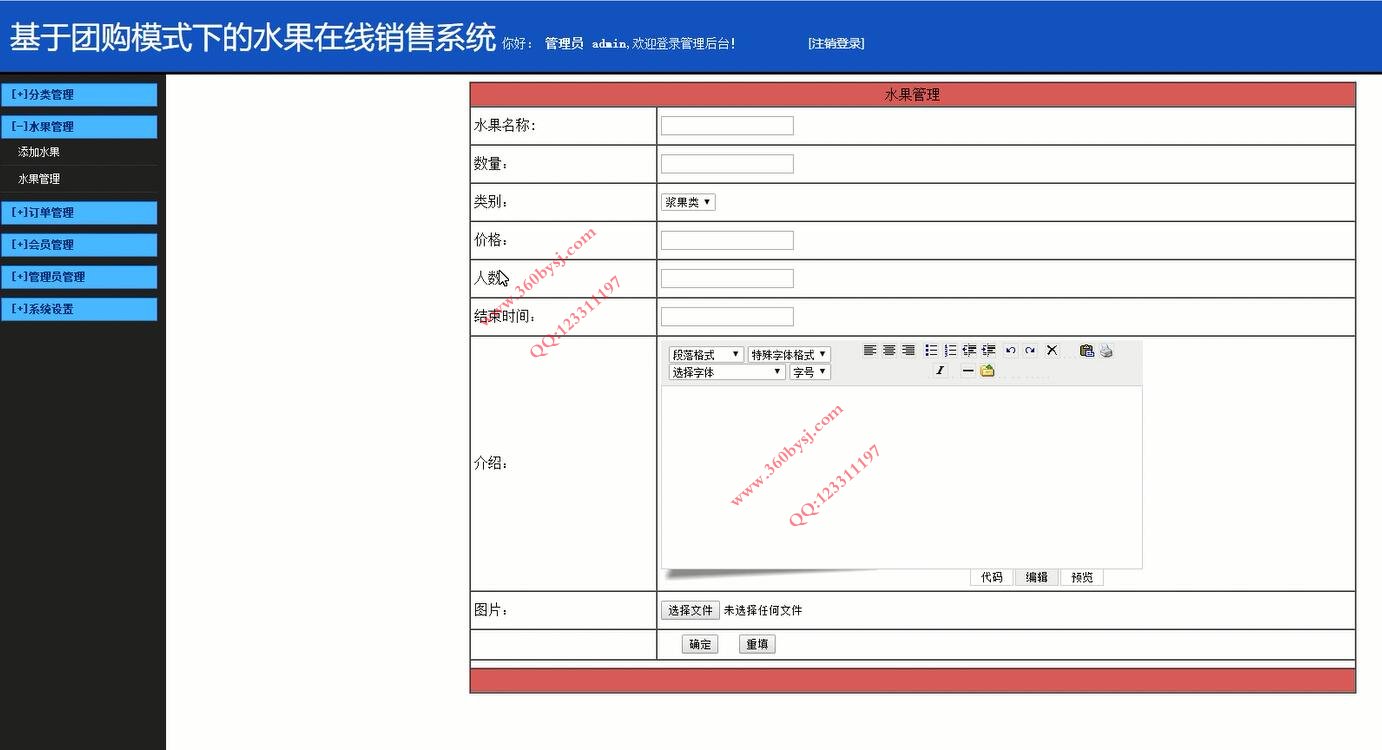Focus the 价格 input field
The height and width of the screenshot is (750, 1382).
pos(727,240)
